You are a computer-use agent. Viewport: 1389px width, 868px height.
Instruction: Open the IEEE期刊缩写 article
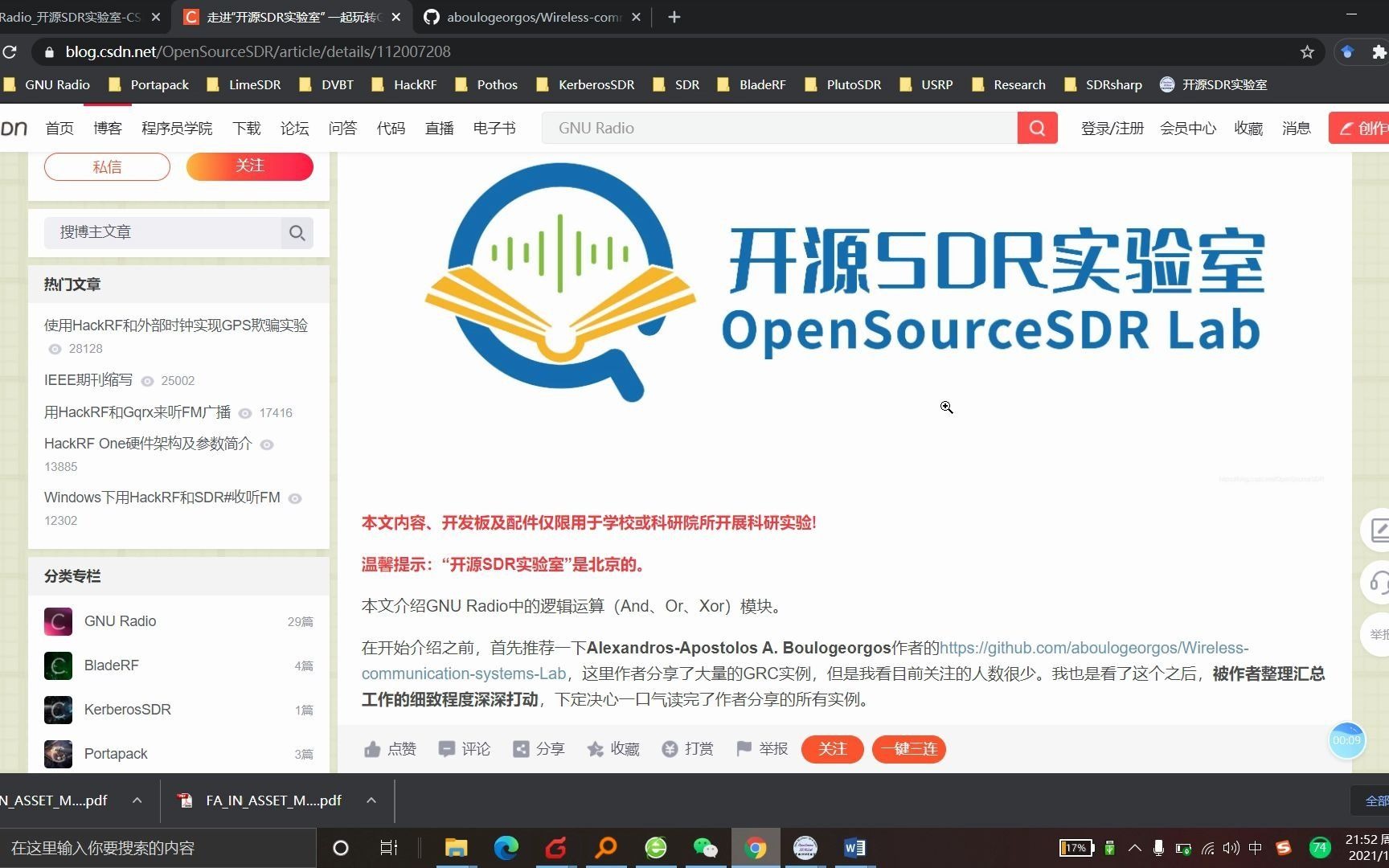[x=88, y=380]
